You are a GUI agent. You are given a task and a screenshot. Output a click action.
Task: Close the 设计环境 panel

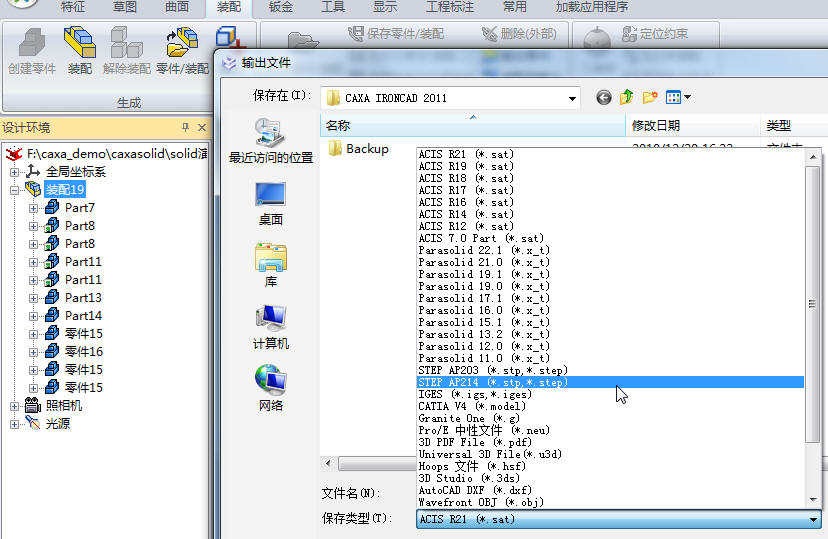pyautogui.click(x=202, y=127)
